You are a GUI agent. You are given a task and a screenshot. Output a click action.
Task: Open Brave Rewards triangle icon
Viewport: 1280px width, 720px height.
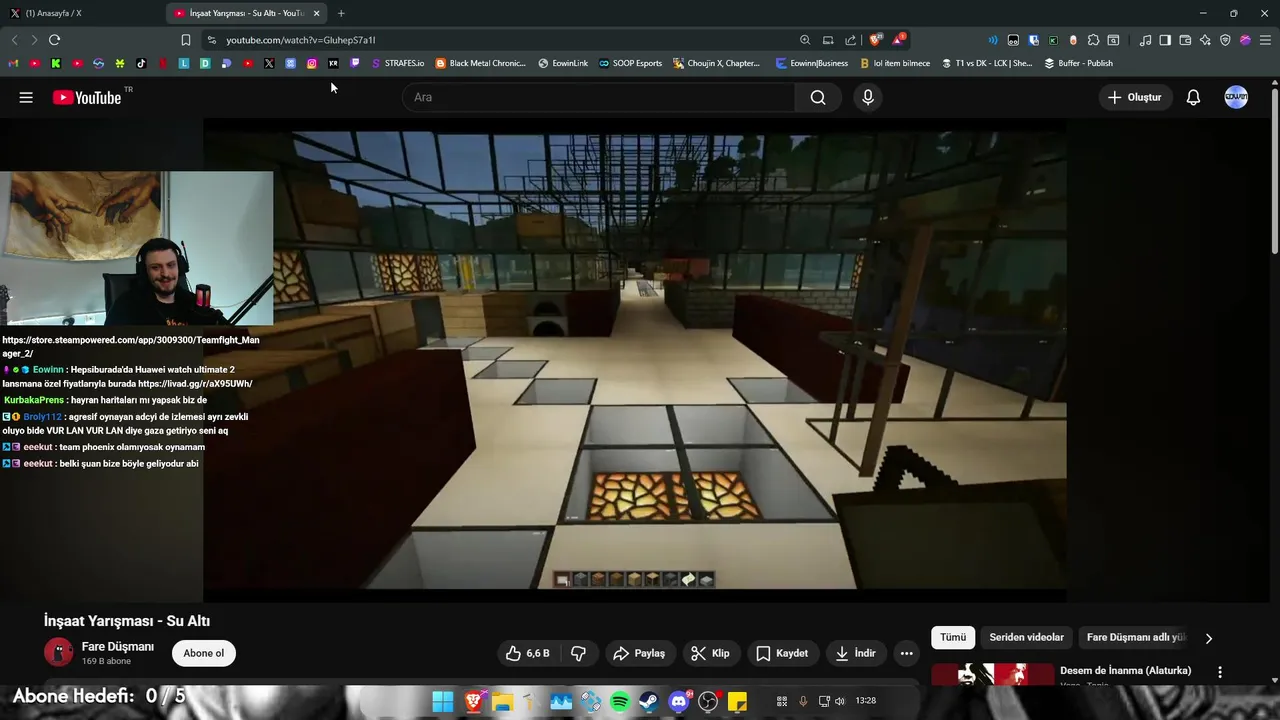[x=898, y=40]
